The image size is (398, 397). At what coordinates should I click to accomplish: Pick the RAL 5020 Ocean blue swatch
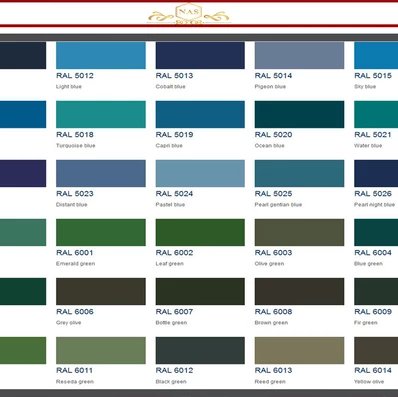[299, 114]
